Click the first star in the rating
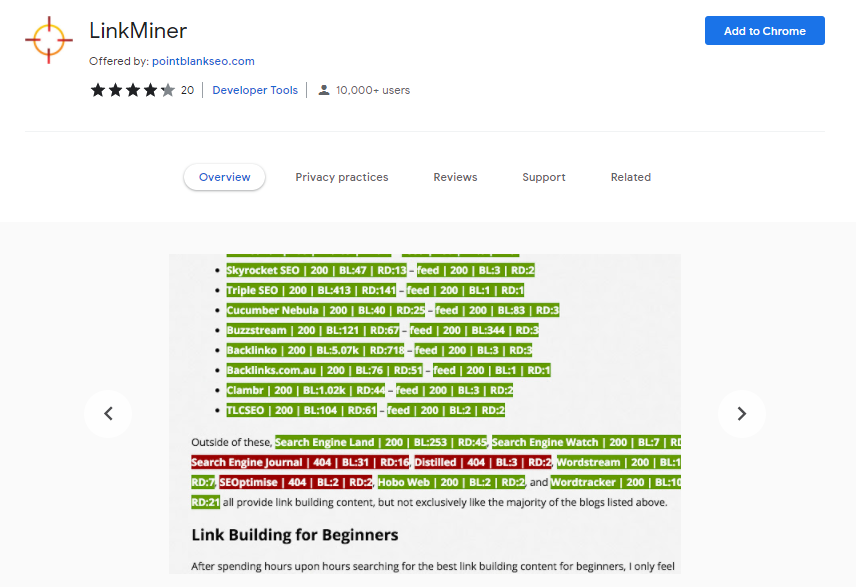Screen dimensions: 856x587 98,90
